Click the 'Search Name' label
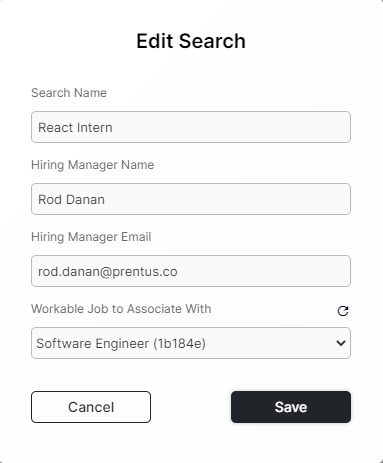Image resolution: width=383 pixels, height=463 pixels. tap(69, 93)
